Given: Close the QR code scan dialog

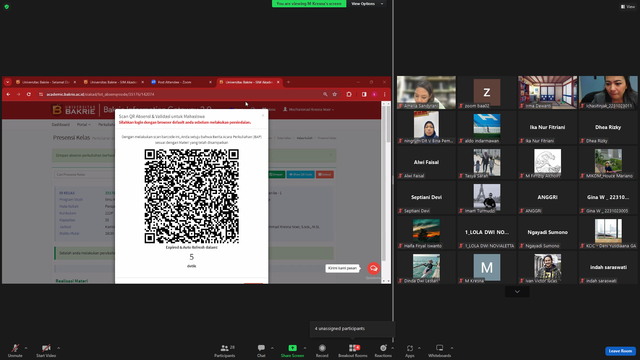Looking at the screenshot, I should pyautogui.click(x=263, y=116).
